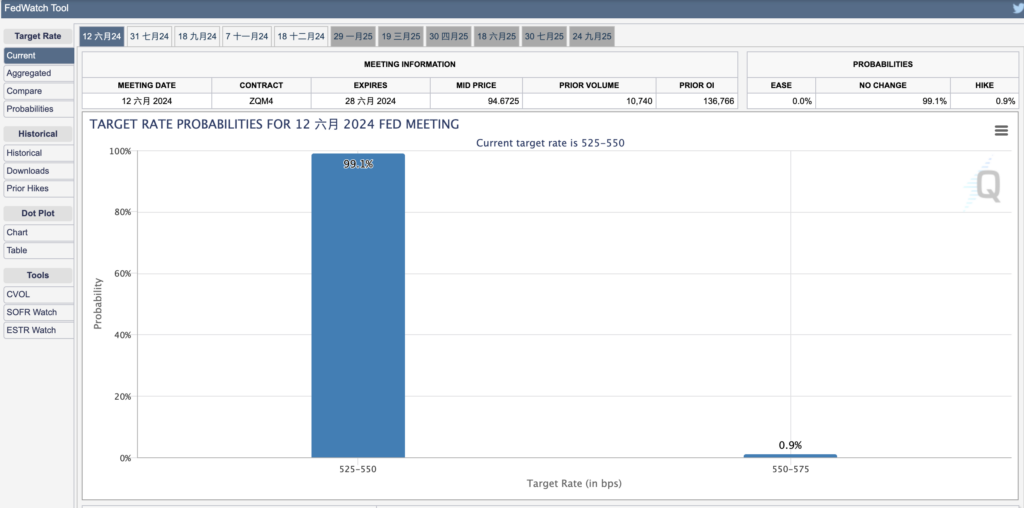
Task: Open the CVOL tool
Action: click(39, 294)
